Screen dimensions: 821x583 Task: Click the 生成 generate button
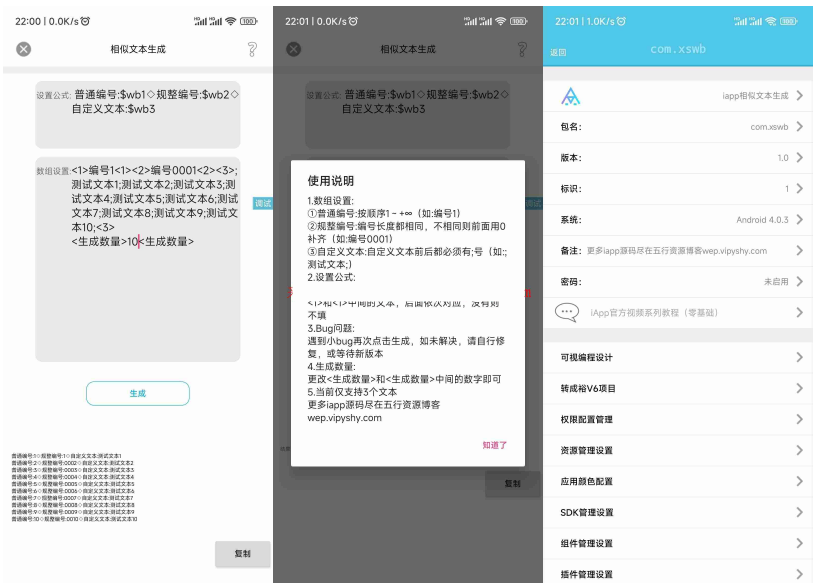pos(137,393)
